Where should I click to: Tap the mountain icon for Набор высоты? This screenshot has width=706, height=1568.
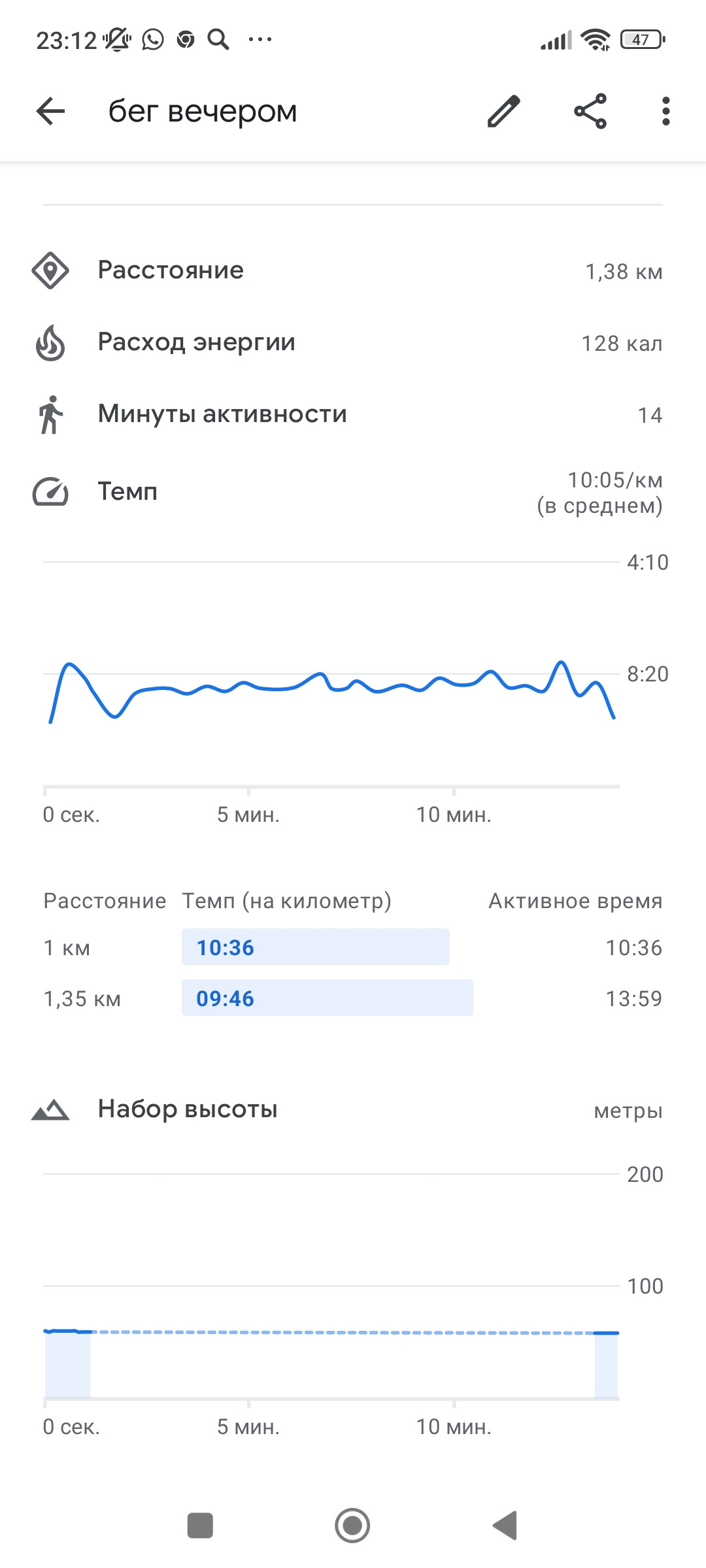pyautogui.click(x=50, y=1109)
